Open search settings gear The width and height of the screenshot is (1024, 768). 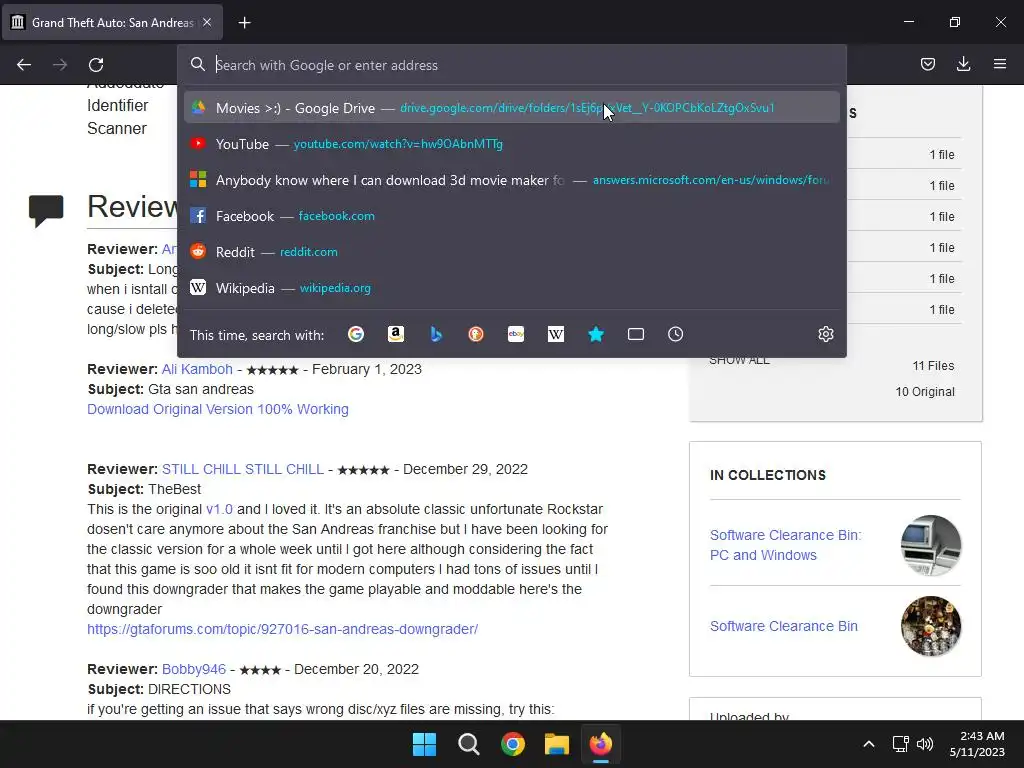(825, 334)
